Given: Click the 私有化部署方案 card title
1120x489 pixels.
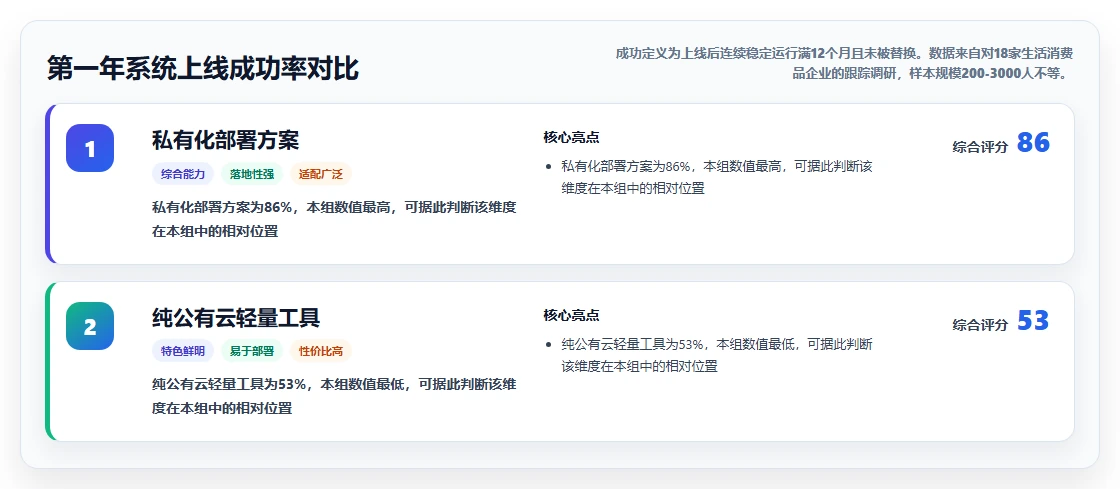Looking at the screenshot, I should pyautogui.click(x=225, y=140).
